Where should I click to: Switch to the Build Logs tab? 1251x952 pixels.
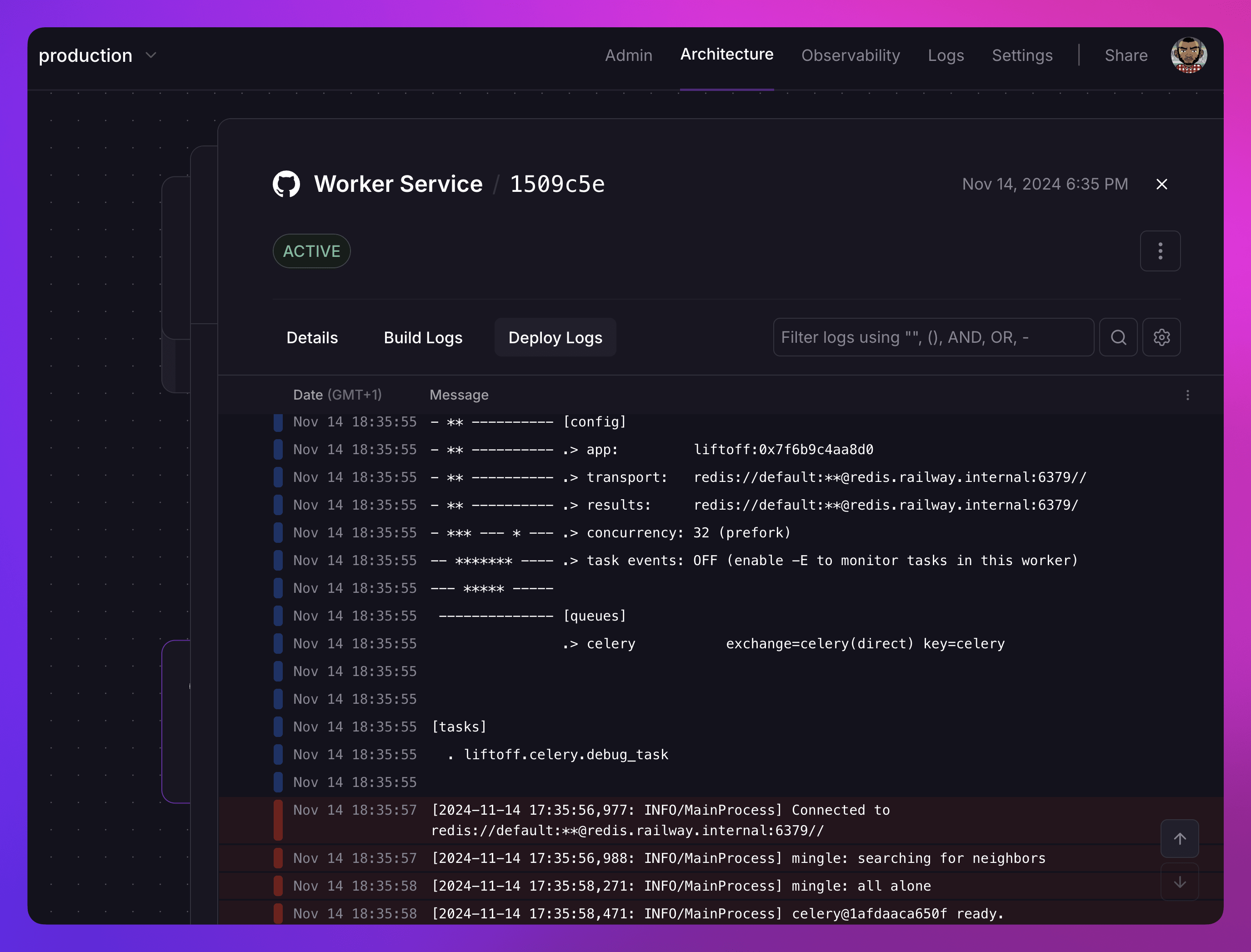[423, 338]
